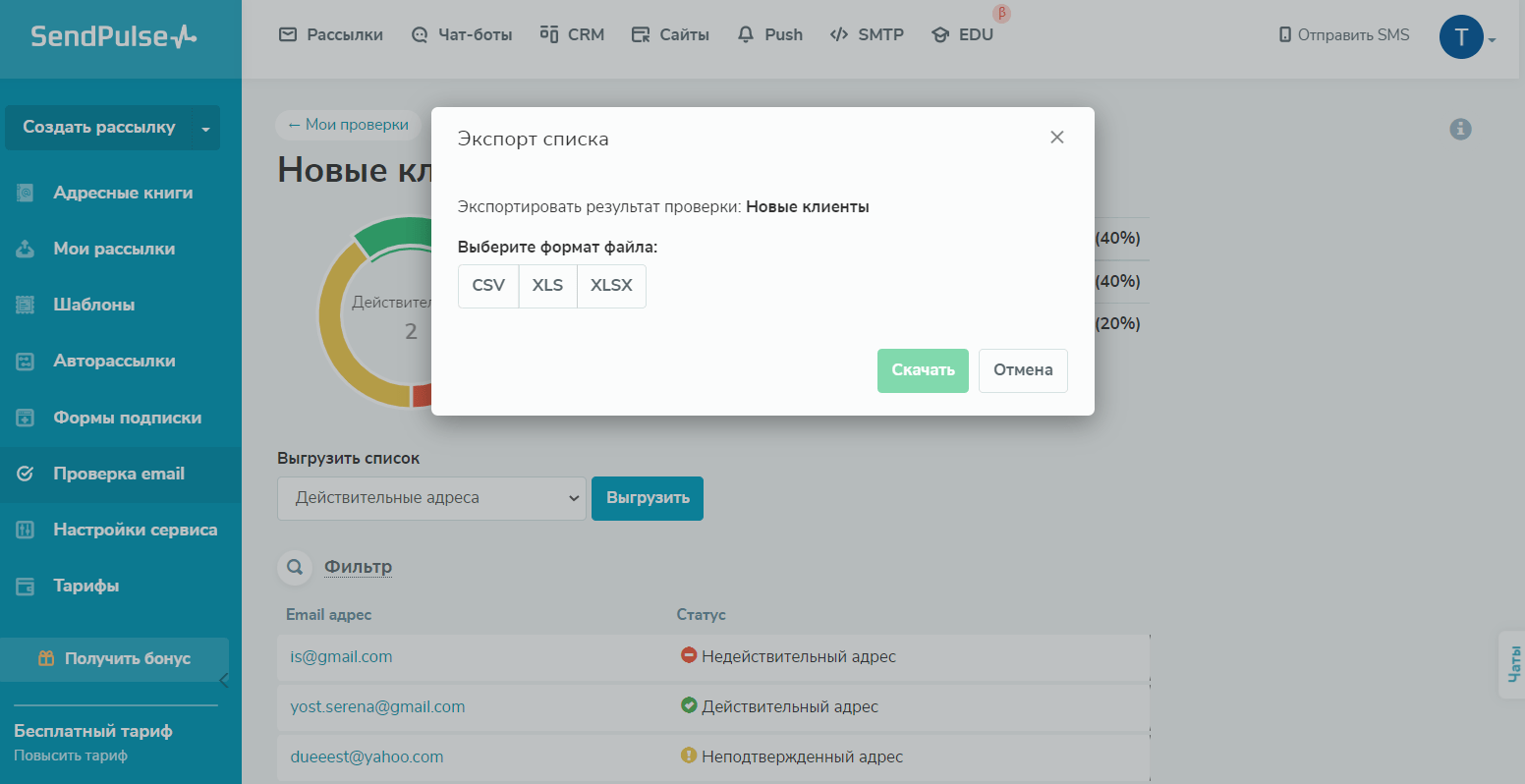Open Шаблоны in sidebar
This screenshot has height=784, width=1525.
pyautogui.click(x=94, y=305)
